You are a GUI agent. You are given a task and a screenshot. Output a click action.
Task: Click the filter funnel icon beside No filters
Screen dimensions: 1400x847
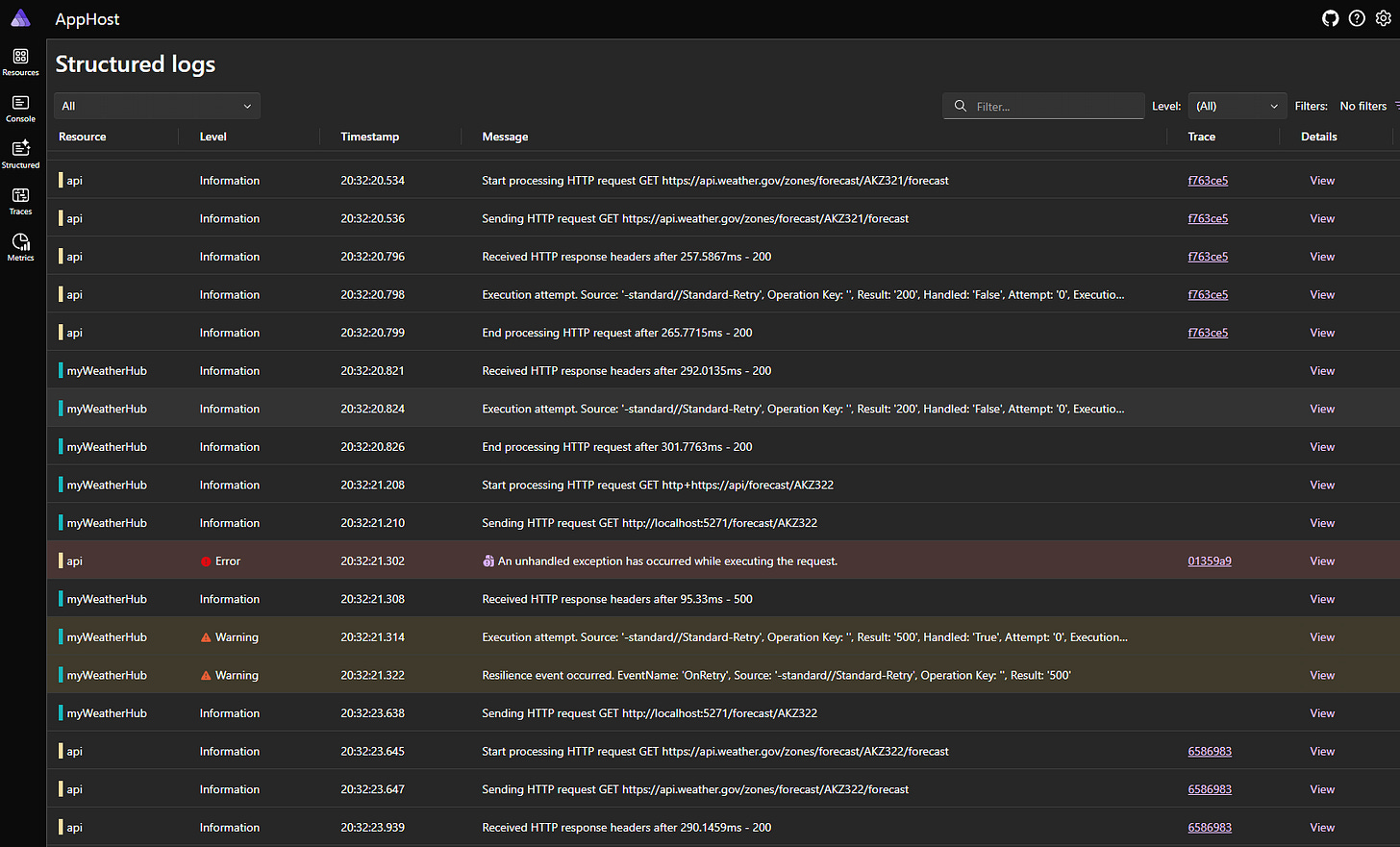(1395, 106)
